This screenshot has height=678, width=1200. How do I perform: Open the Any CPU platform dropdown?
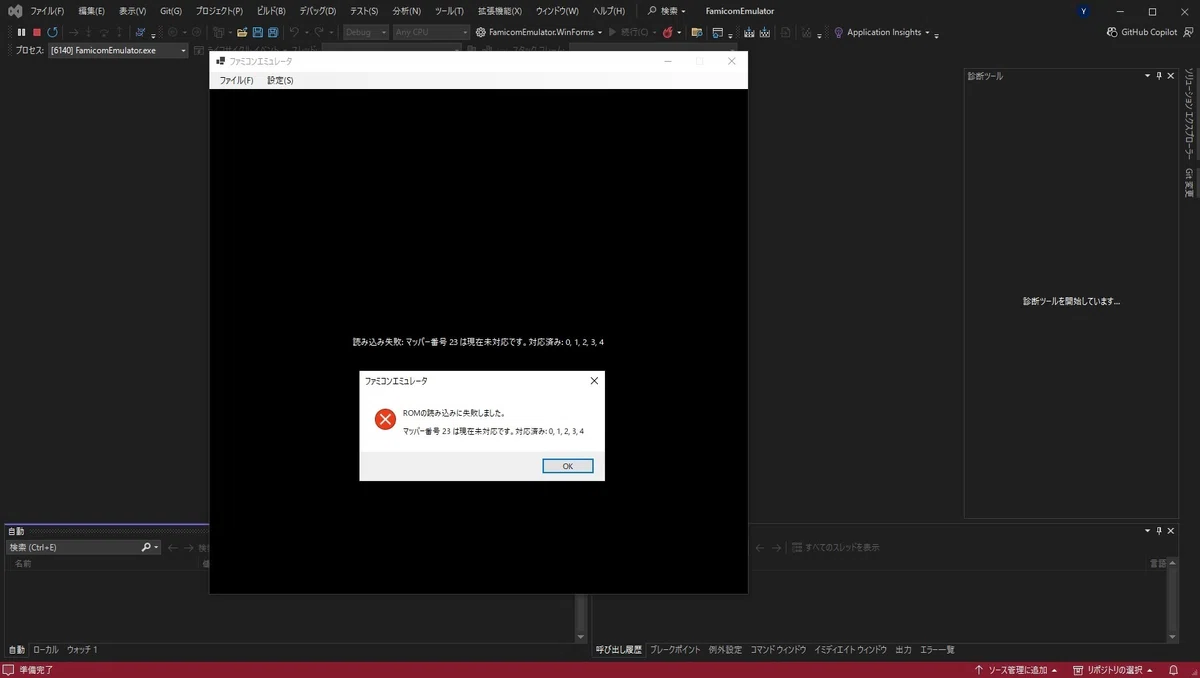pos(430,32)
